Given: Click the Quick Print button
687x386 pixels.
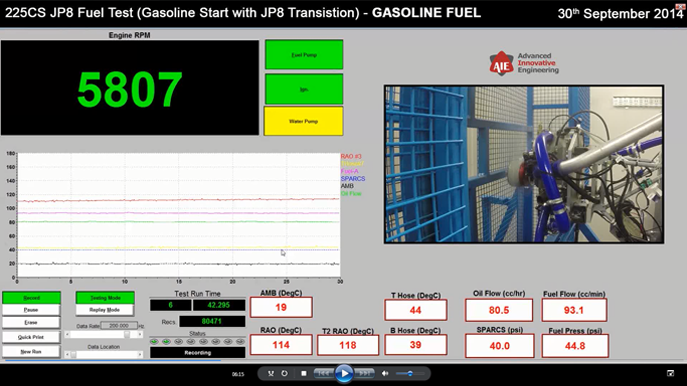Looking at the screenshot, I should click(31, 337).
